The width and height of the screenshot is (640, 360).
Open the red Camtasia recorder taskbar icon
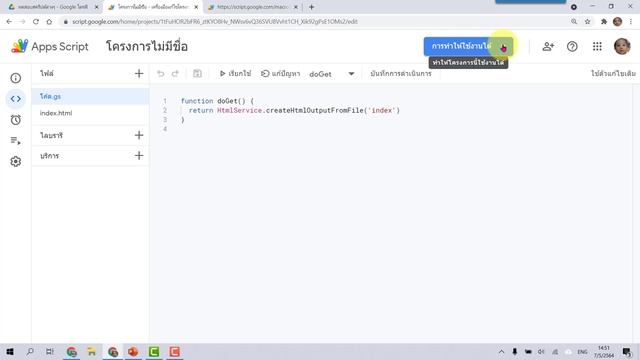175,351
